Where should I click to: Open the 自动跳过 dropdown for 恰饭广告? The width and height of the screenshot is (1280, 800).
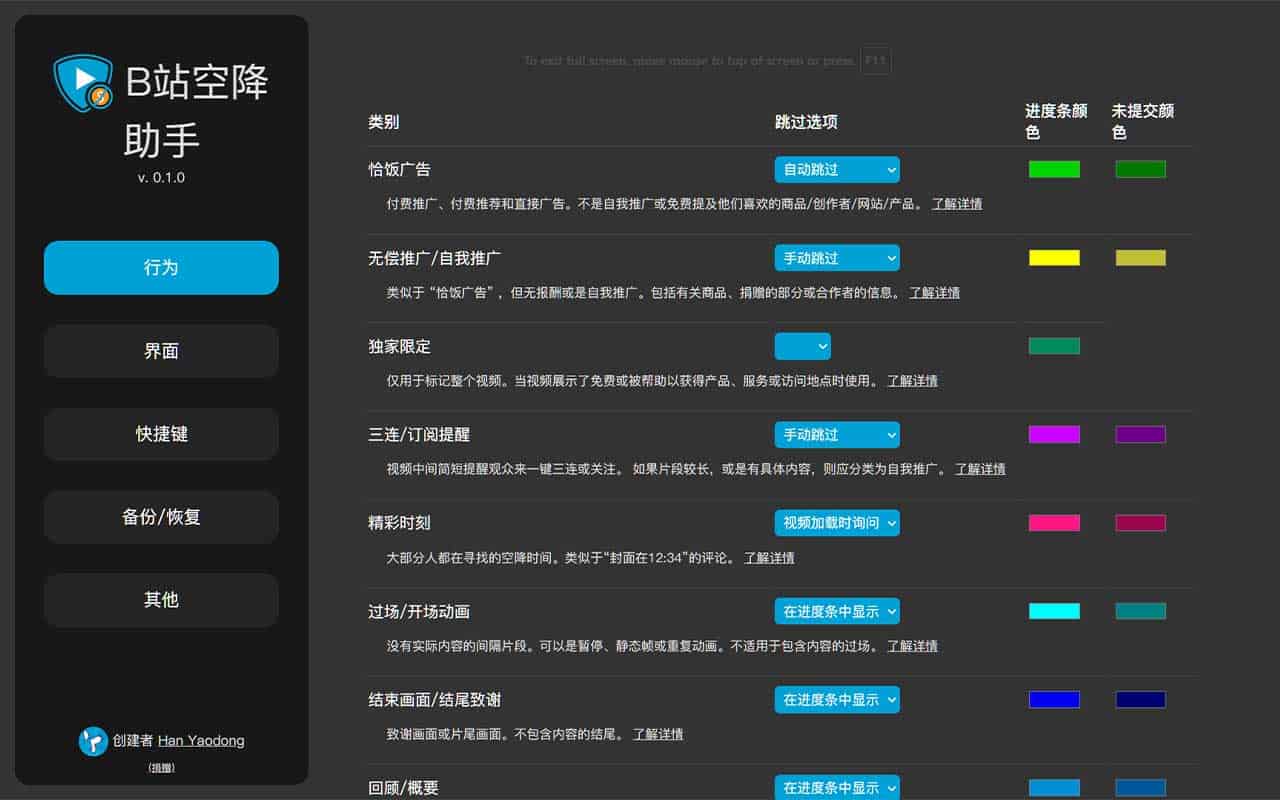(x=836, y=169)
